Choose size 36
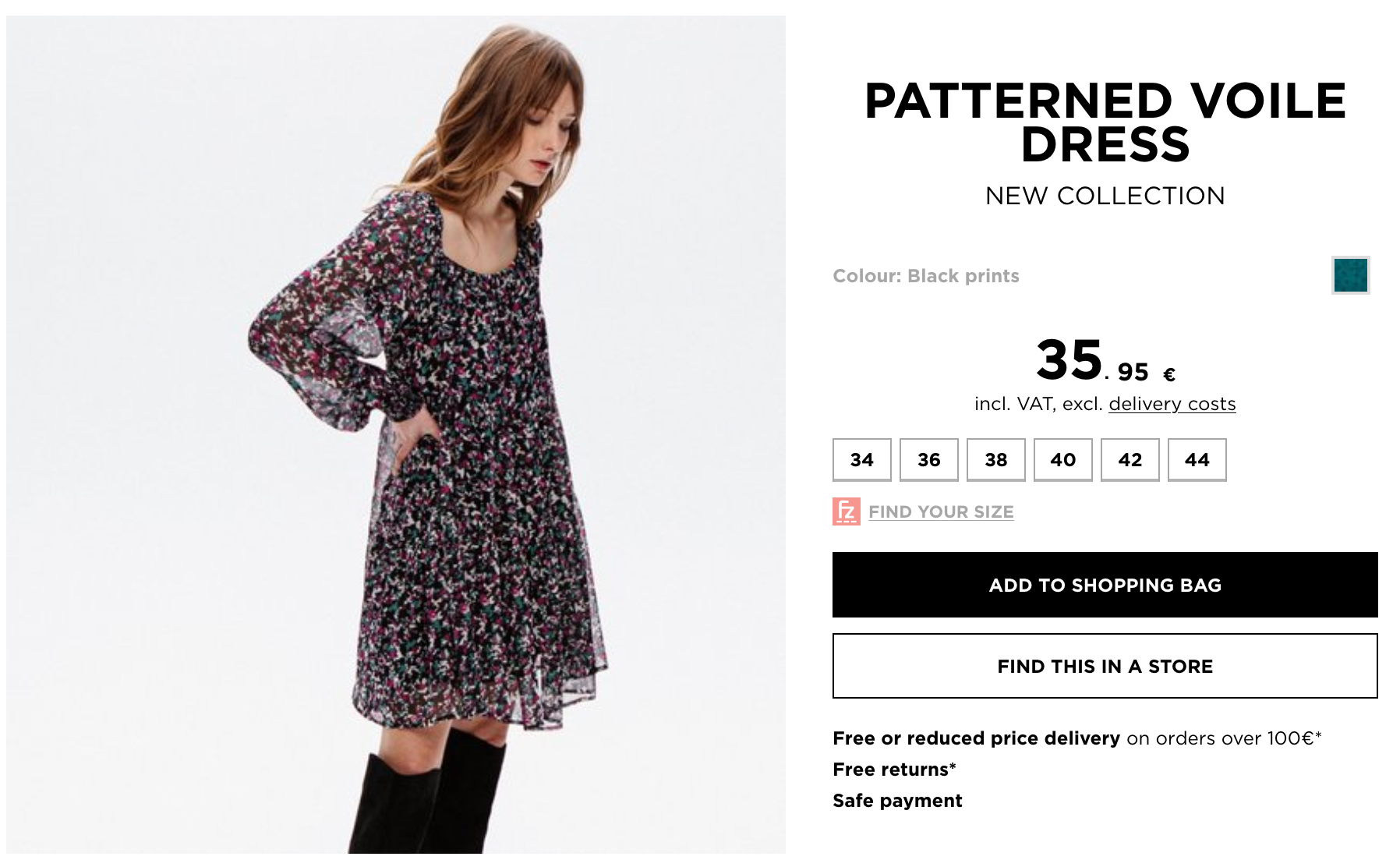The width and height of the screenshot is (1400, 867). point(928,460)
